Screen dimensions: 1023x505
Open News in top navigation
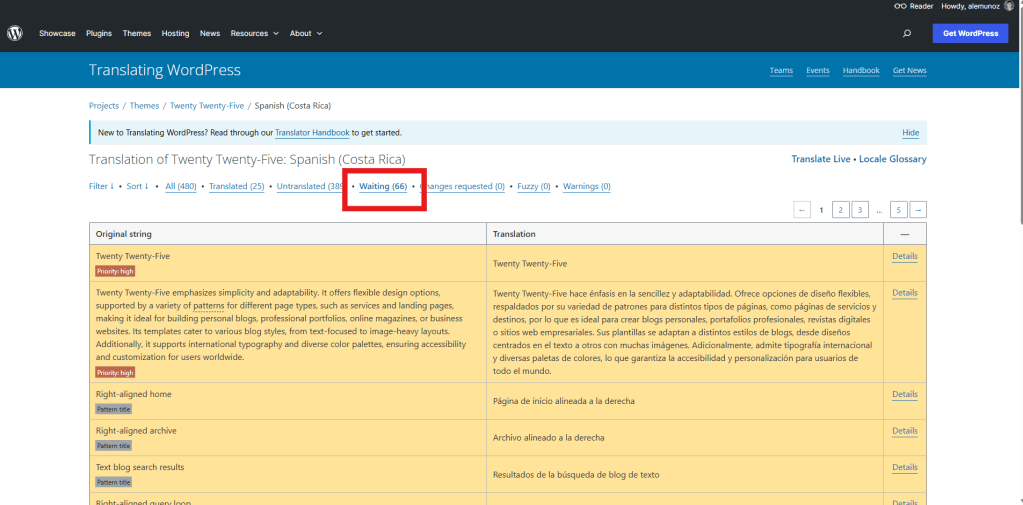tap(210, 33)
